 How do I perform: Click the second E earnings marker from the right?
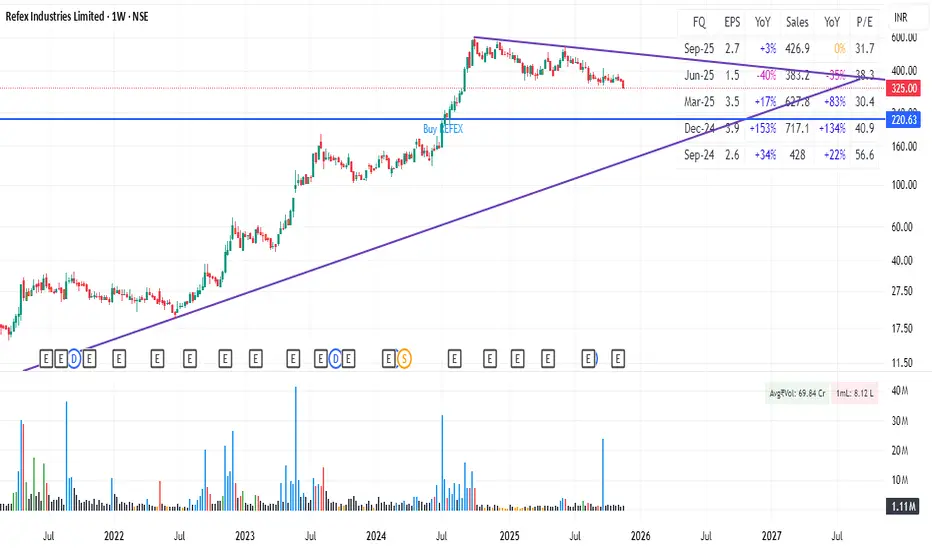click(x=588, y=359)
